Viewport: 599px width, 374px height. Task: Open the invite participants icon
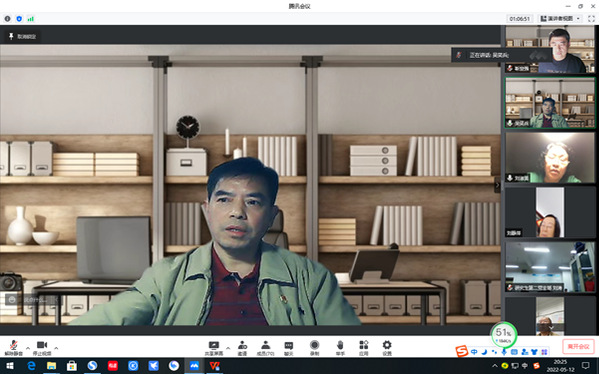click(x=242, y=348)
